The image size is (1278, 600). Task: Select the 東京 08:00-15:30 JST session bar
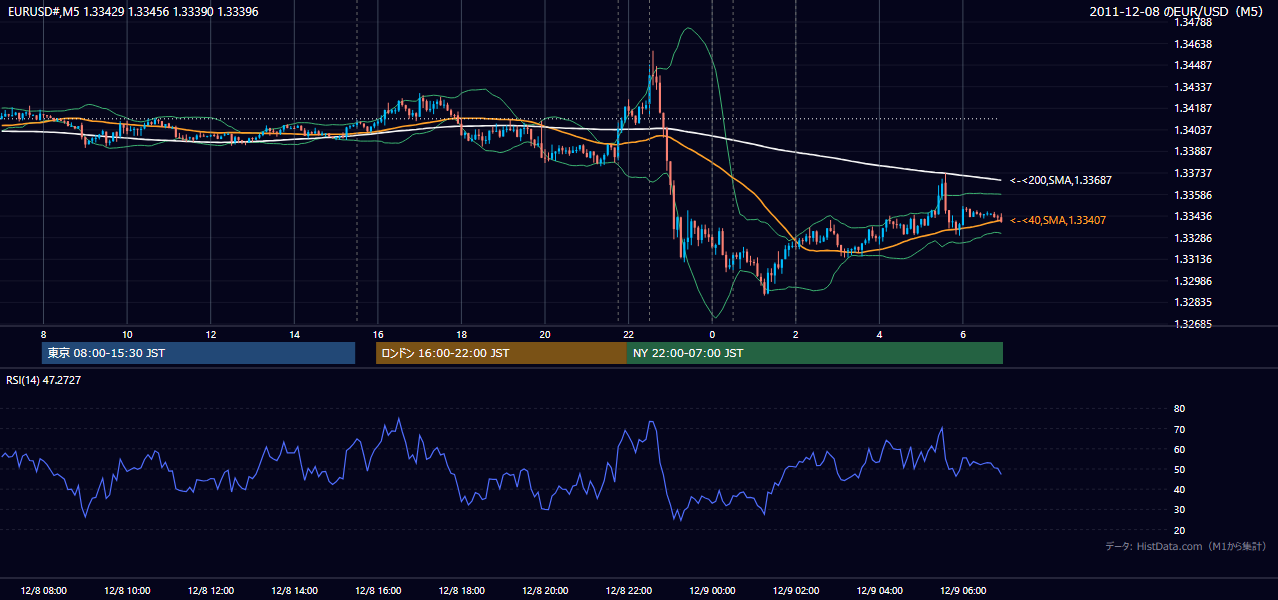tap(199, 353)
